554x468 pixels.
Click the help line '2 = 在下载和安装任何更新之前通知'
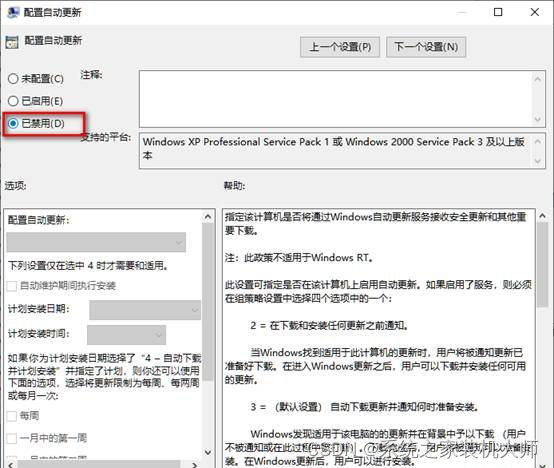pyautogui.click(x=329, y=325)
